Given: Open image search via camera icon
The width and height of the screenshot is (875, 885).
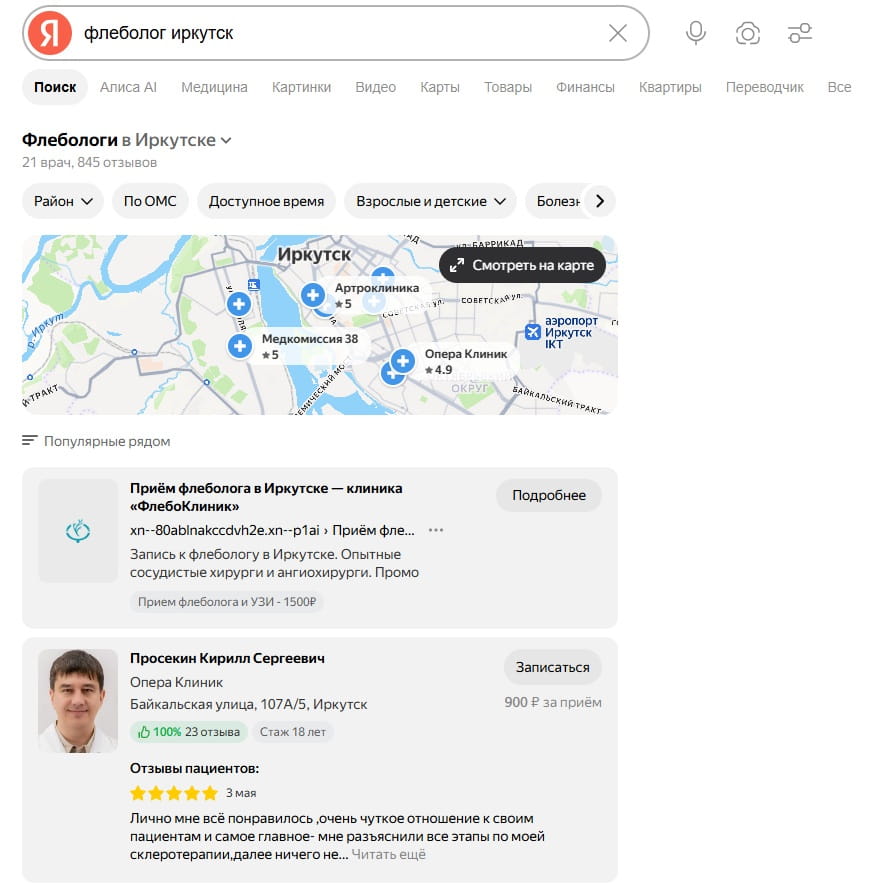Looking at the screenshot, I should point(747,33).
